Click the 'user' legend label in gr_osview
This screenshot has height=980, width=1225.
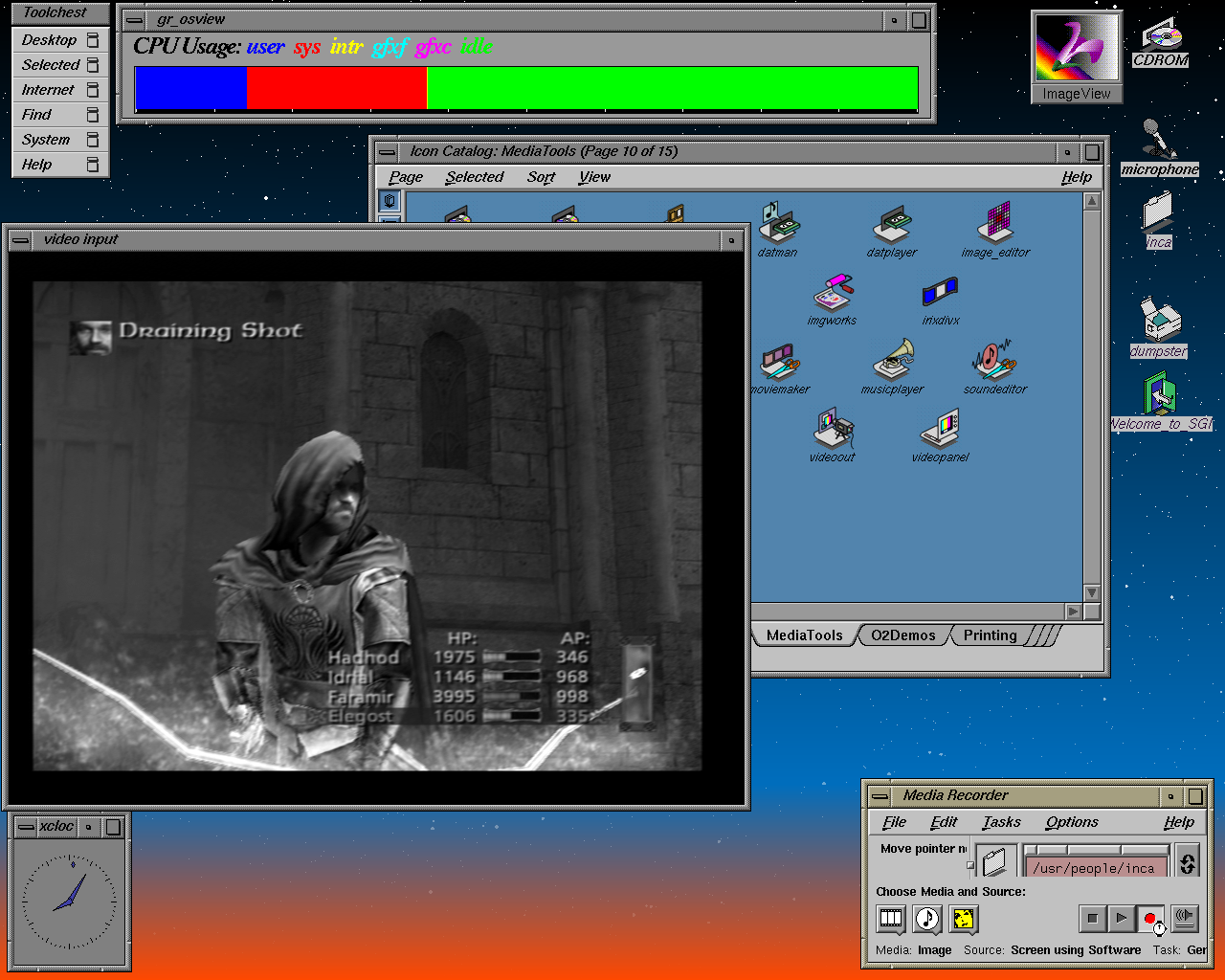(265, 47)
